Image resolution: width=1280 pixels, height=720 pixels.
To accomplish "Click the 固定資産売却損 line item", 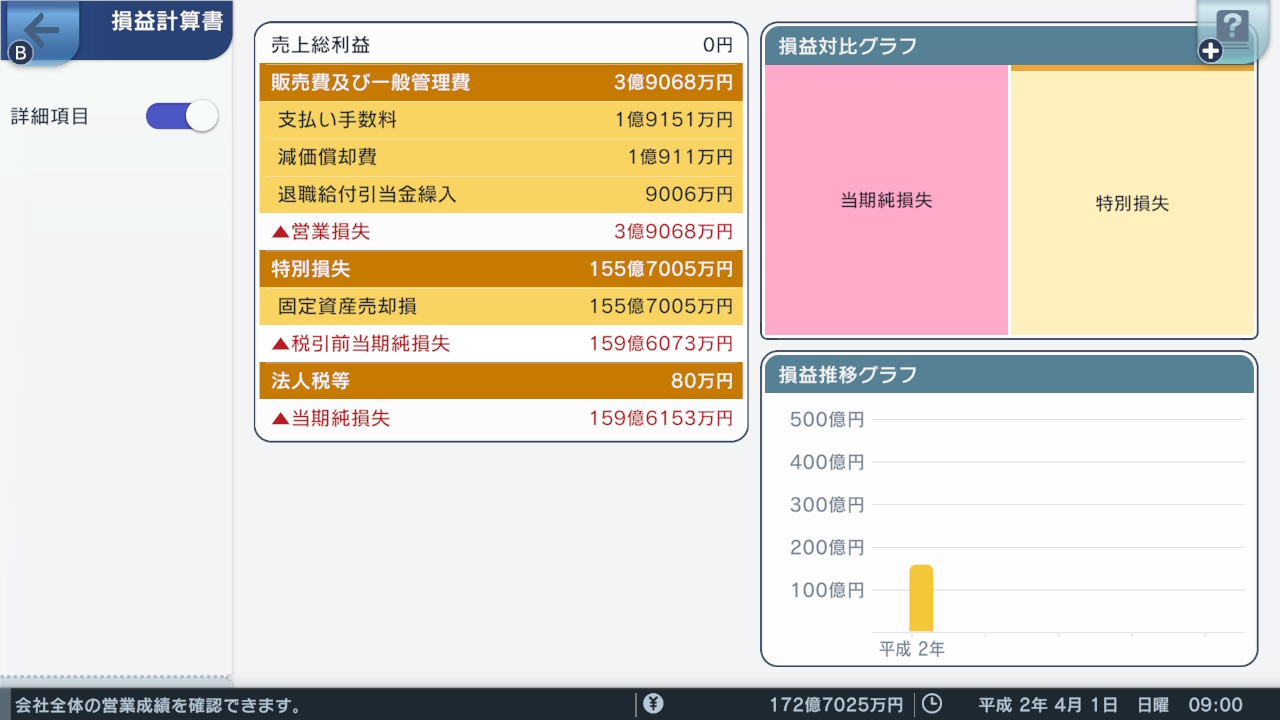I will (x=500, y=306).
